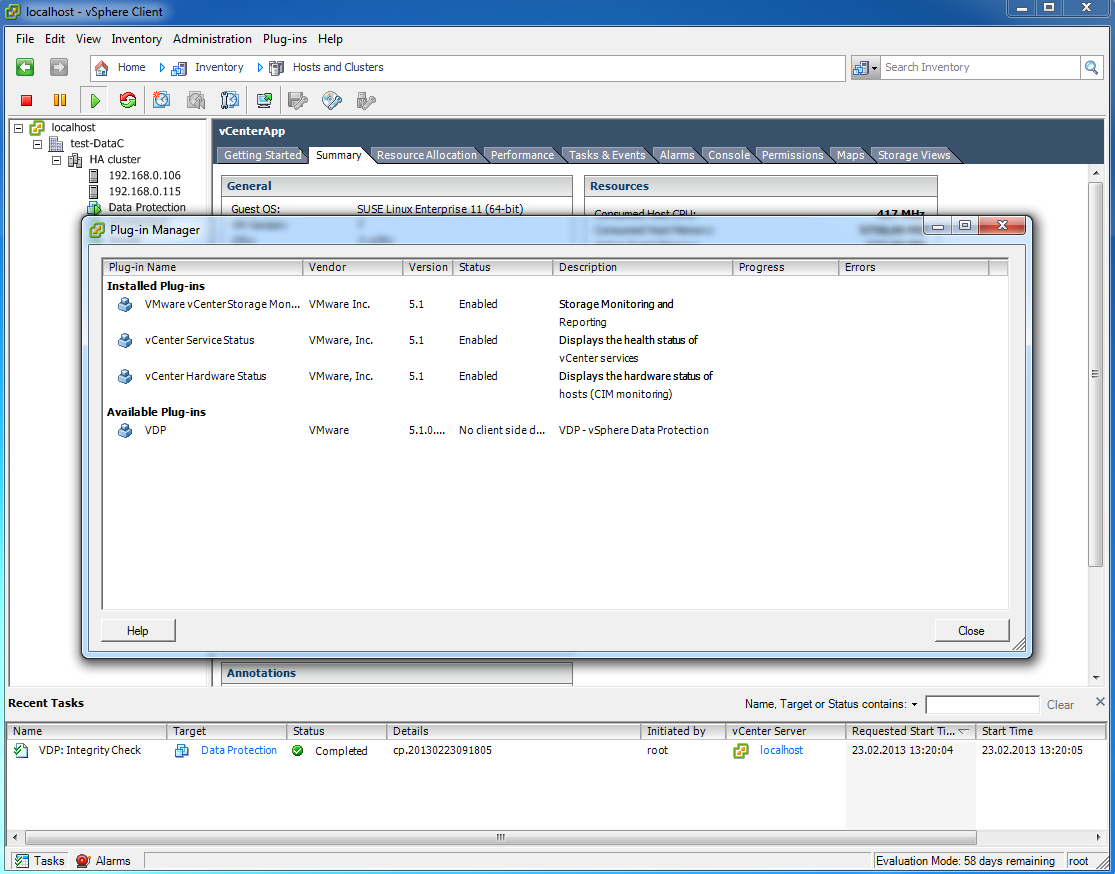
Task: Sort by Requested Start Time column arrow
Action: tap(964, 731)
